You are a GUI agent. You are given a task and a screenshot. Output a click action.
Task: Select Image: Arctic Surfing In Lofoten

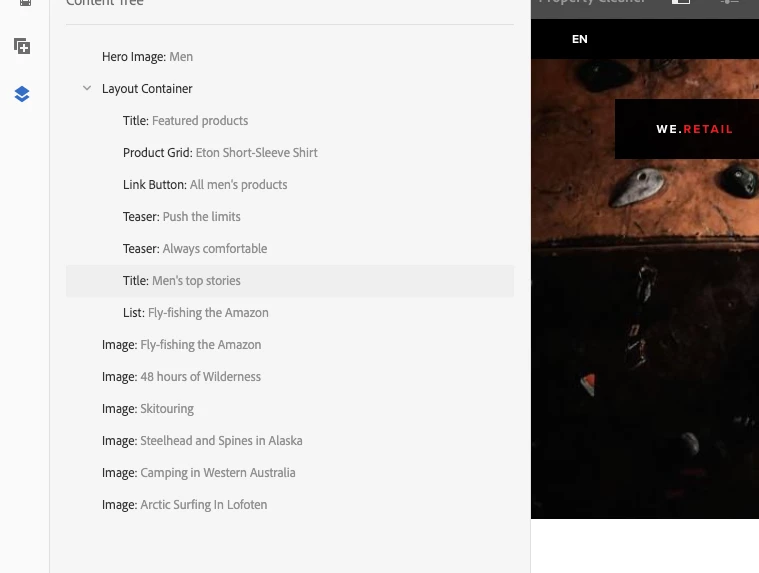(289, 504)
